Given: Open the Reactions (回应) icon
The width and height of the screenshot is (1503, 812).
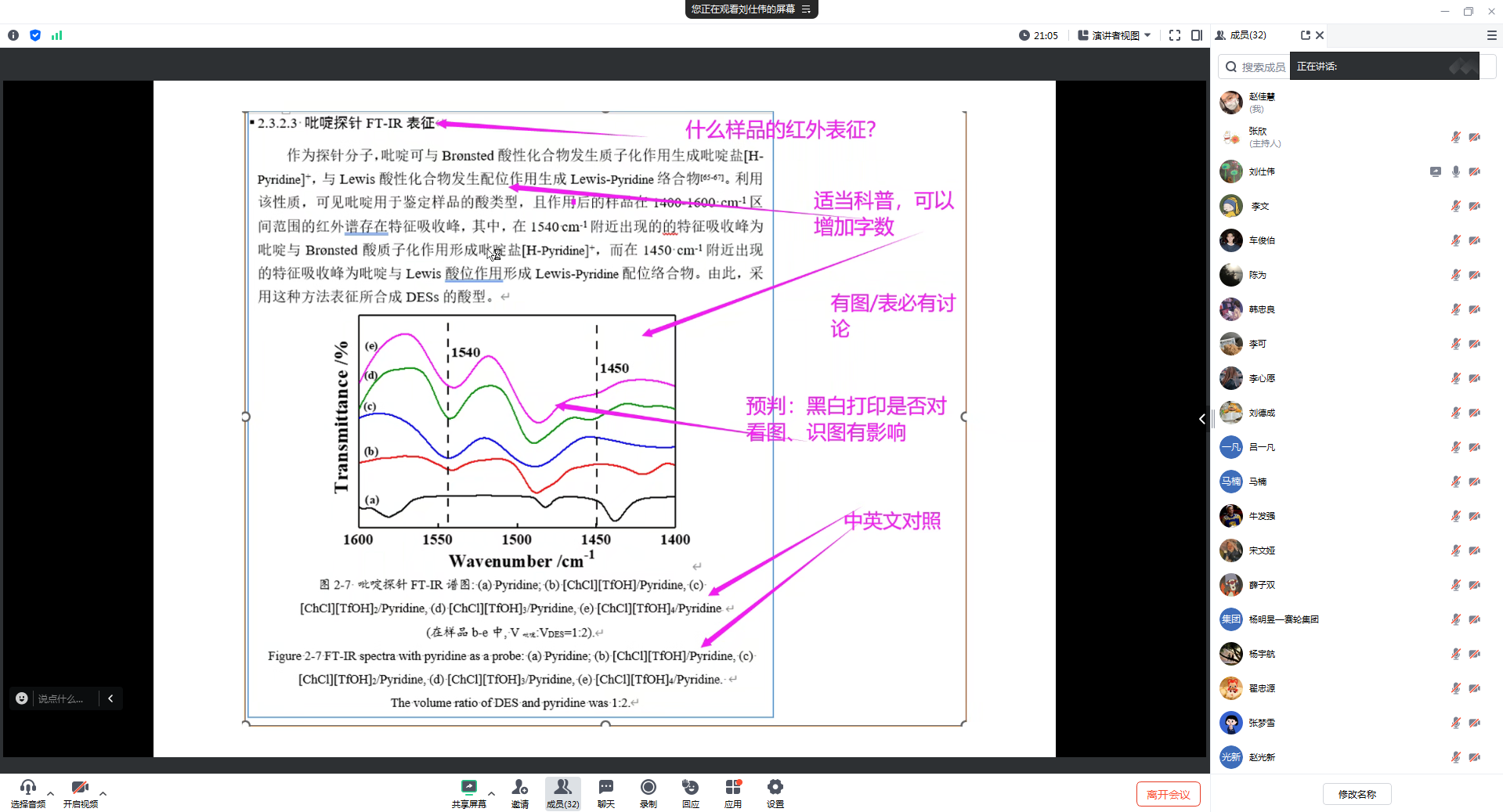Looking at the screenshot, I should pos(690,792).
